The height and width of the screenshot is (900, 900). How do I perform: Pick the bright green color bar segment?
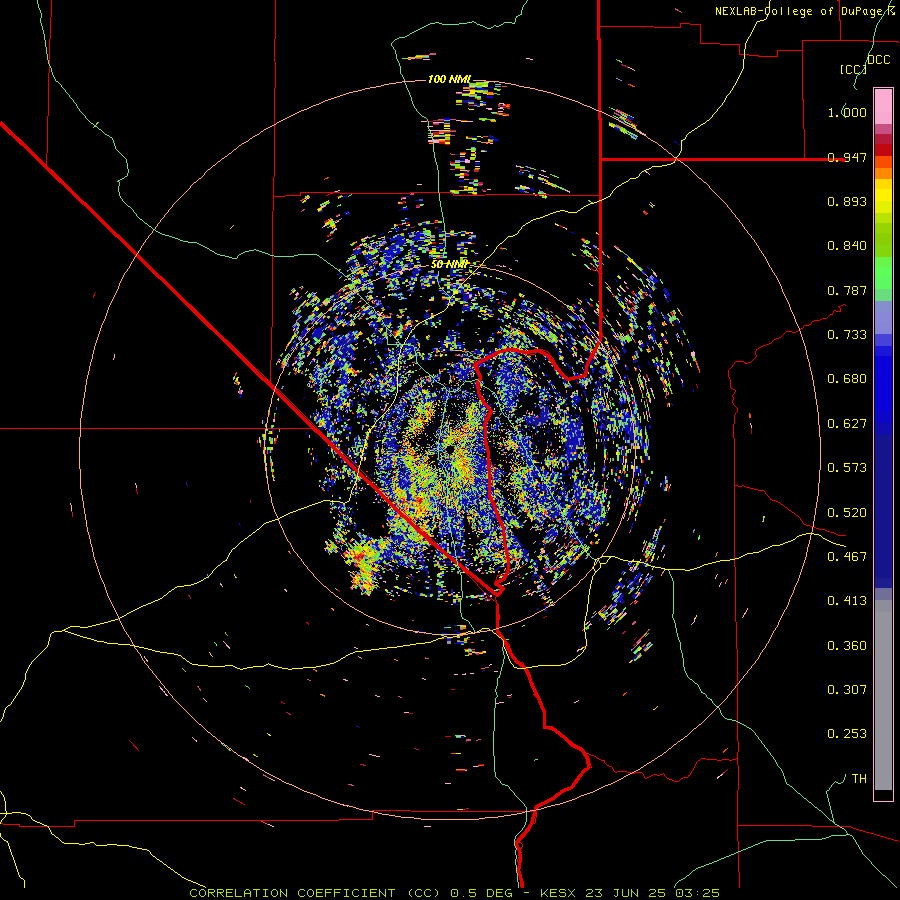click(883, 273)
